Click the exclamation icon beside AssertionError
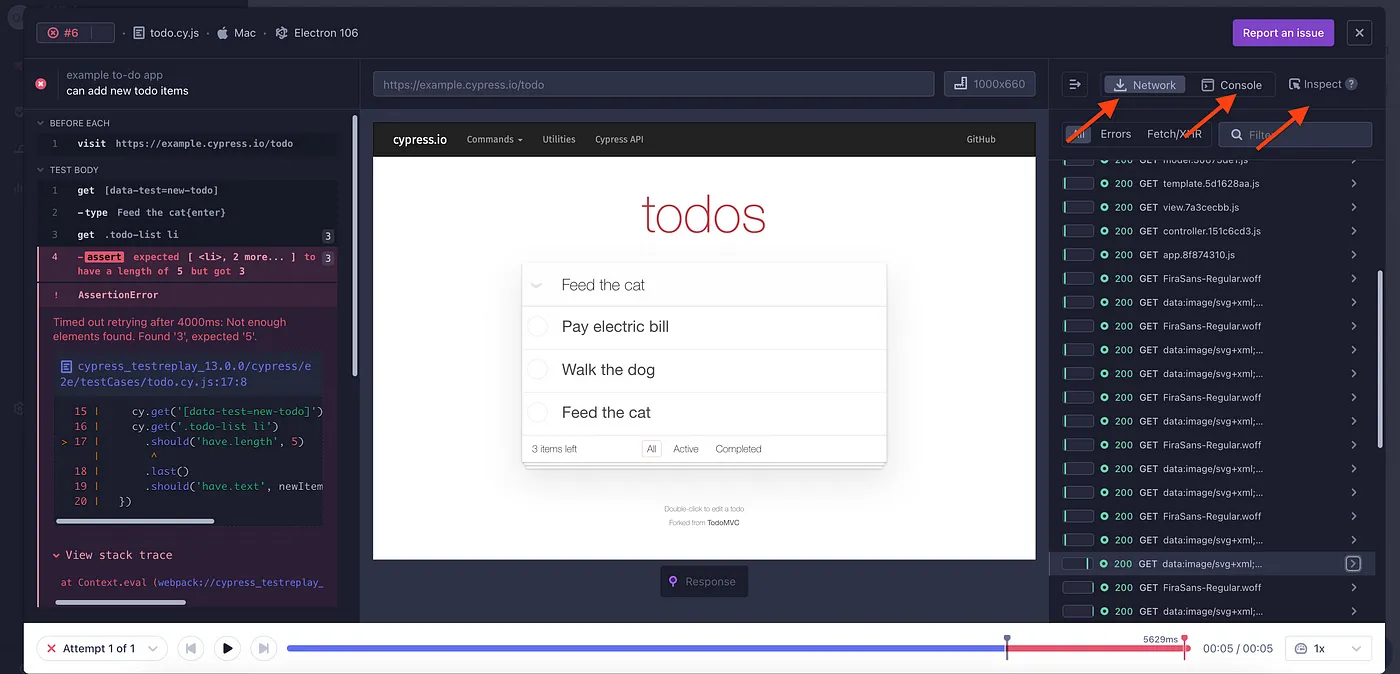Image resolution: width=1400 pixels, height=674 pixels. 56,295
